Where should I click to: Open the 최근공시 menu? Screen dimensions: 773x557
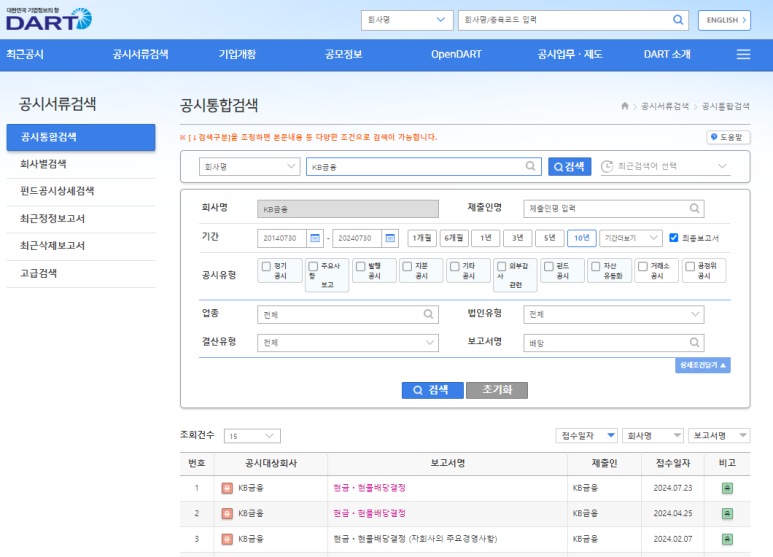[x=25, y=54]
